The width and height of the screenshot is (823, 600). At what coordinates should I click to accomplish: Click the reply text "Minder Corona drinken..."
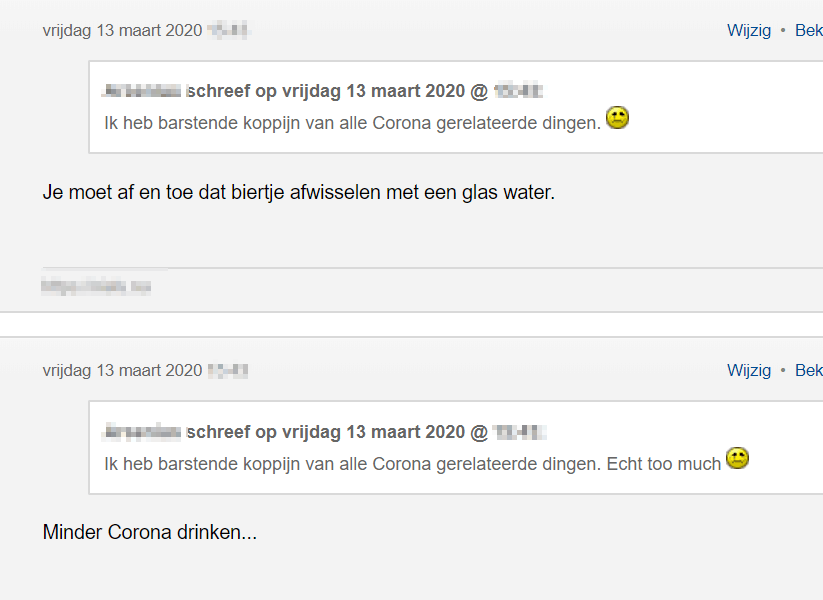pyautogui.click(x=149, y=532)
